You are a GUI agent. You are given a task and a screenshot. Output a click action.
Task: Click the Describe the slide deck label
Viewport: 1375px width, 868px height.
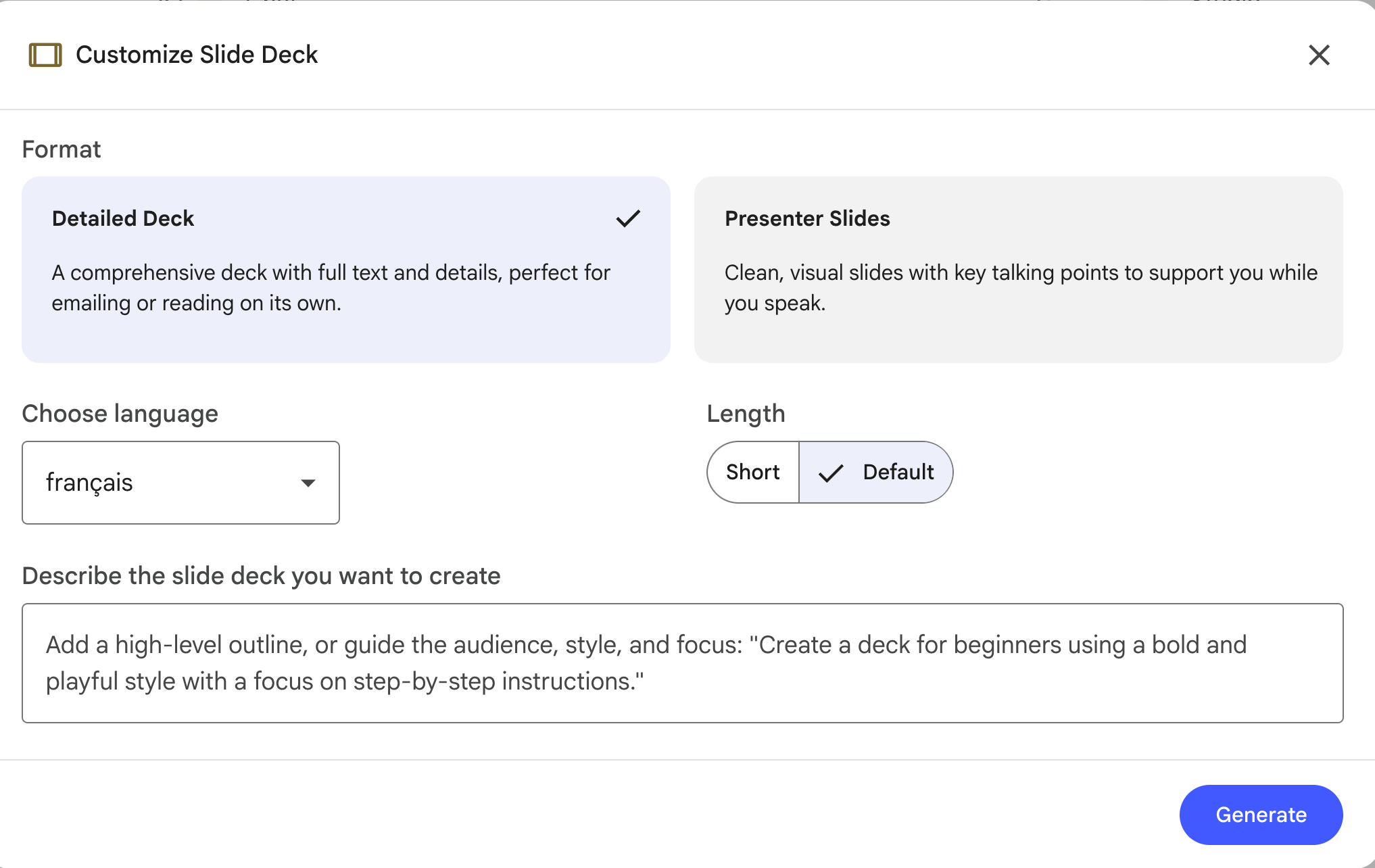tap(261, 575)
